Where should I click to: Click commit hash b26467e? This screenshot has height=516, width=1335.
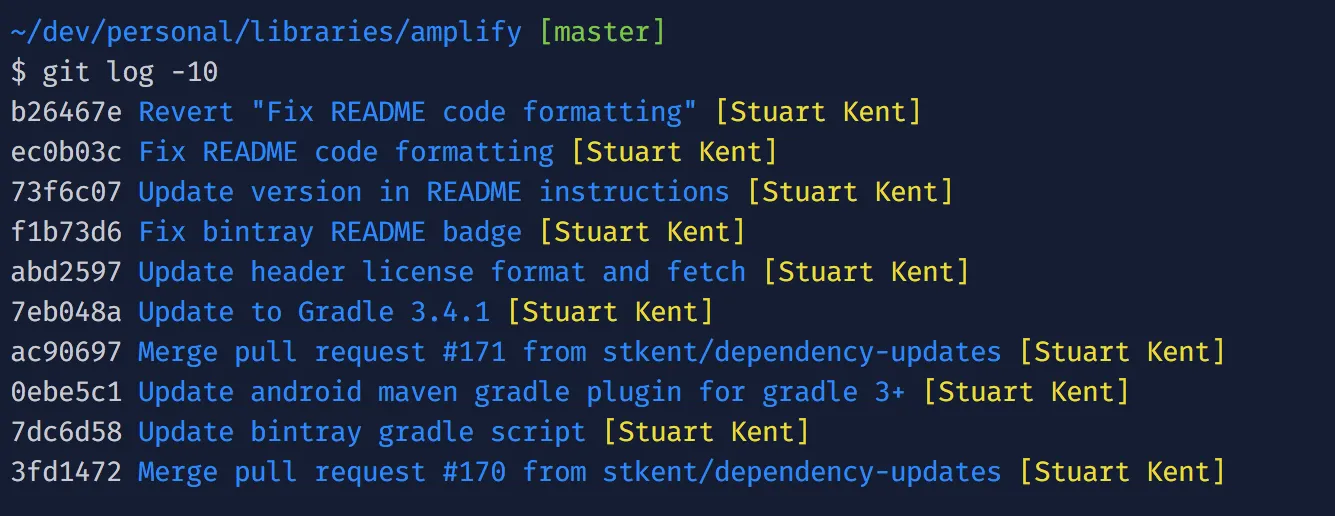(66, 112)
